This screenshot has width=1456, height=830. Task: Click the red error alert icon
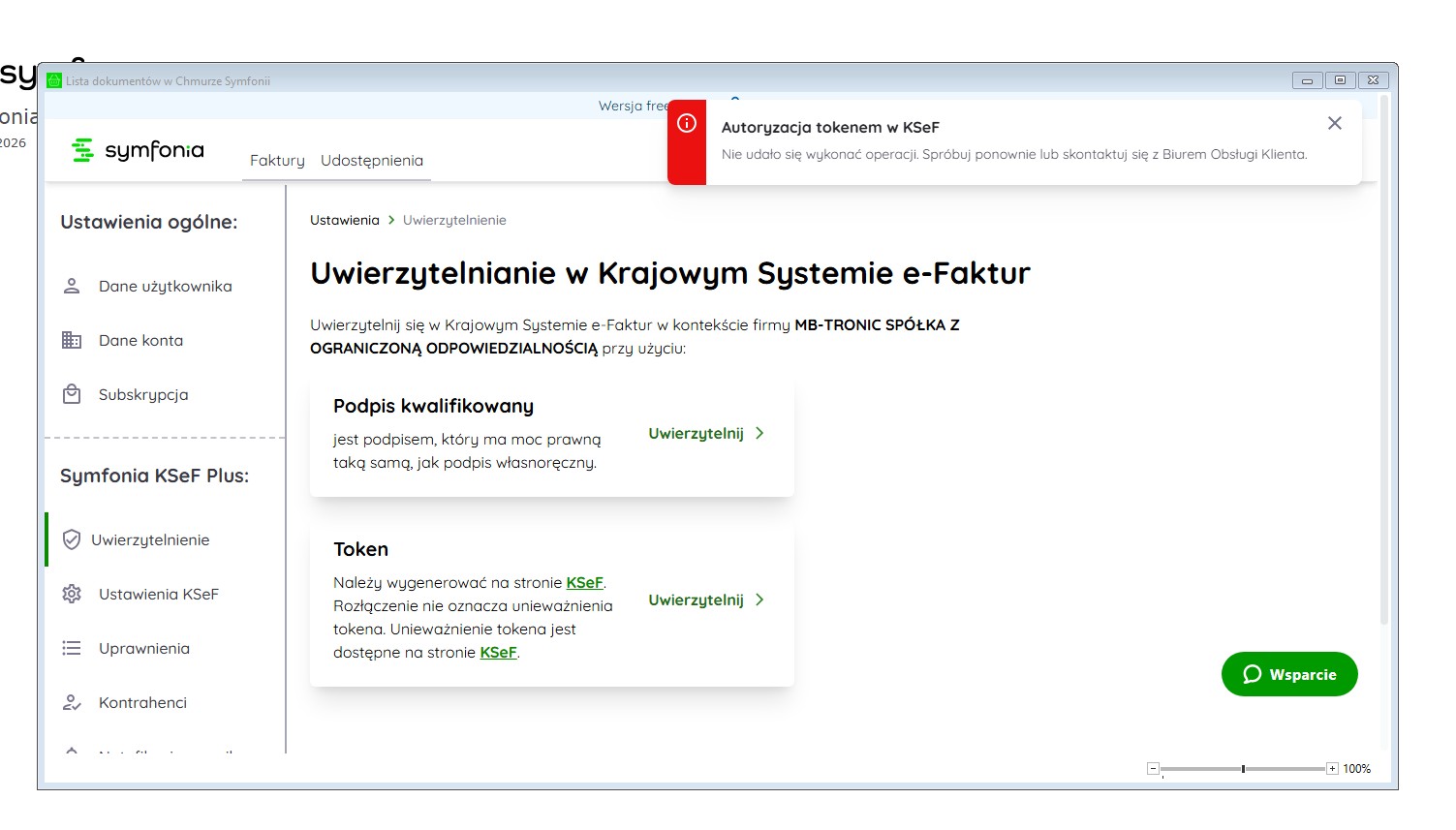[x=687, y=123]
